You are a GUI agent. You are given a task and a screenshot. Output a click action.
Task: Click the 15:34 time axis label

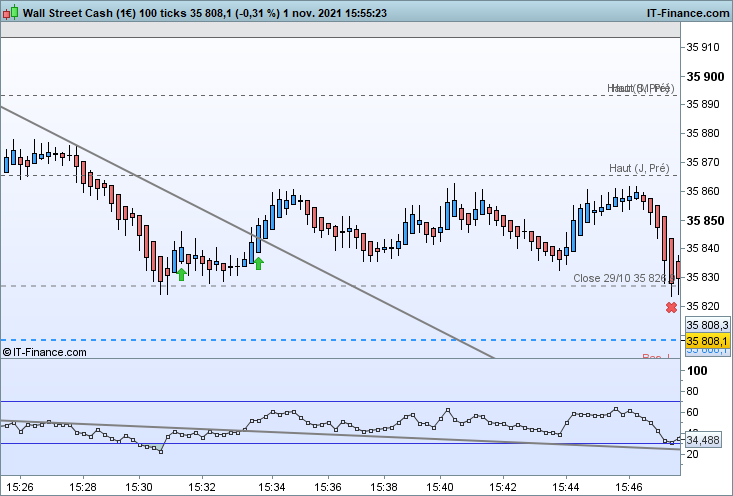(272, 487)
